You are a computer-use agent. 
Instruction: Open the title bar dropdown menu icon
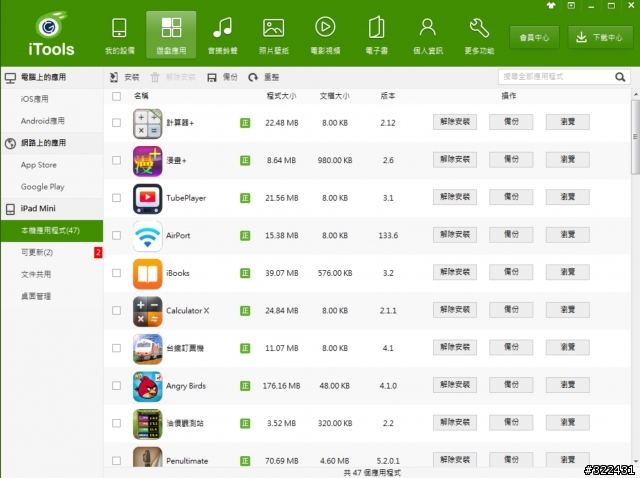point(571,6)
